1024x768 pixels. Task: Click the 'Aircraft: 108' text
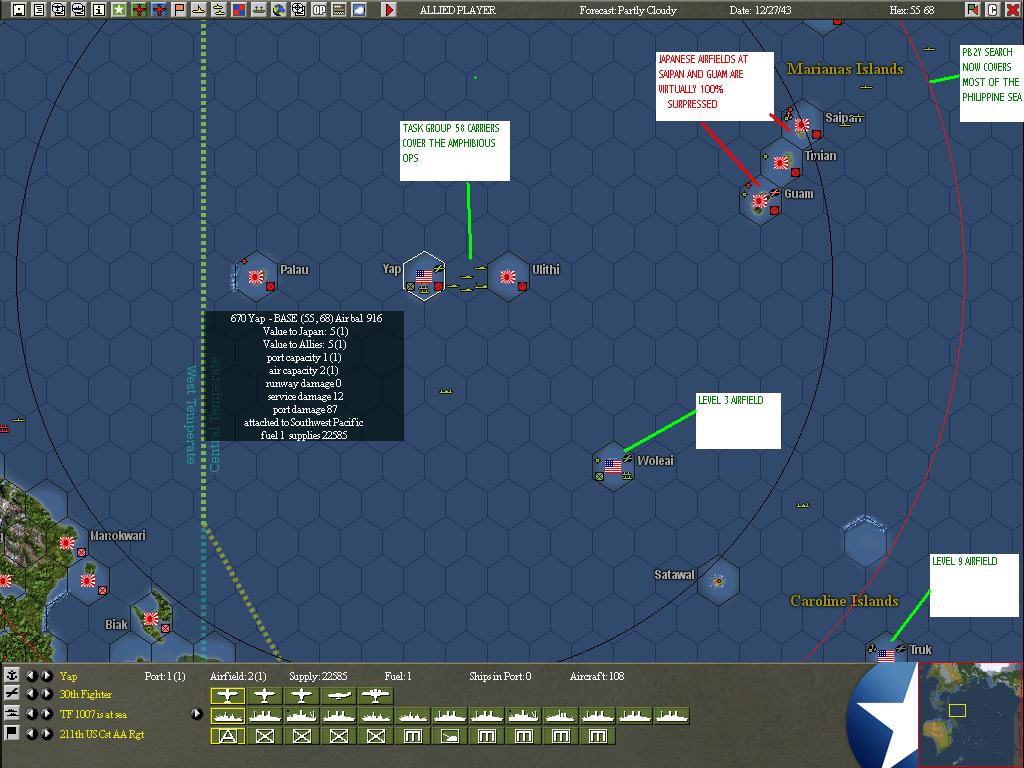pyautogui.click(x=597, y=676)
